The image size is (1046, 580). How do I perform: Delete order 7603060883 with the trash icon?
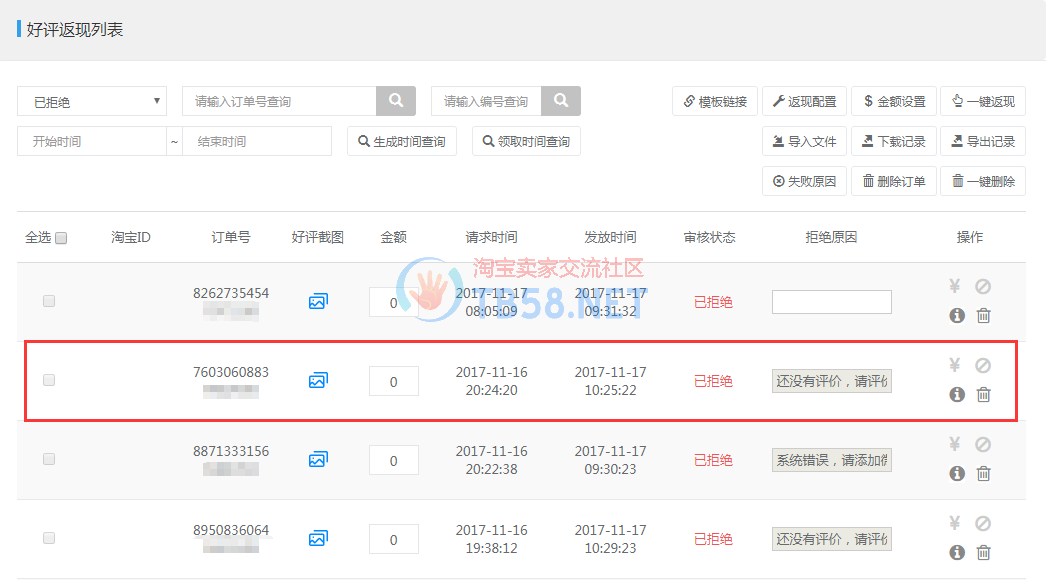pyautogui.click(x=983, y=394)
